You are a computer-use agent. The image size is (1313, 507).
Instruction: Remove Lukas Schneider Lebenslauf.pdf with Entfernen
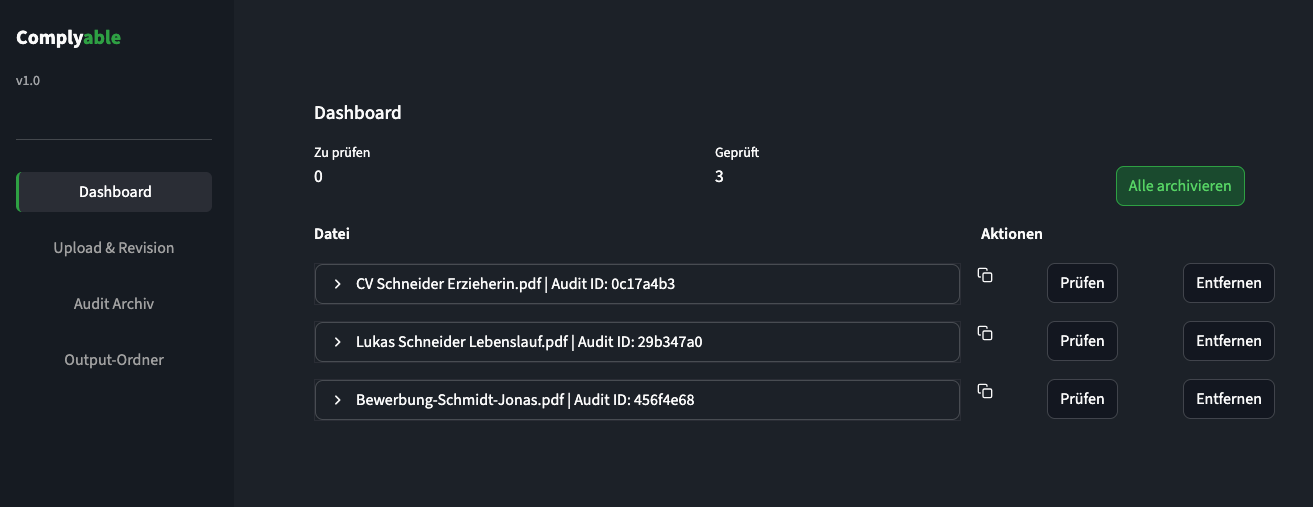(1228, 341)
